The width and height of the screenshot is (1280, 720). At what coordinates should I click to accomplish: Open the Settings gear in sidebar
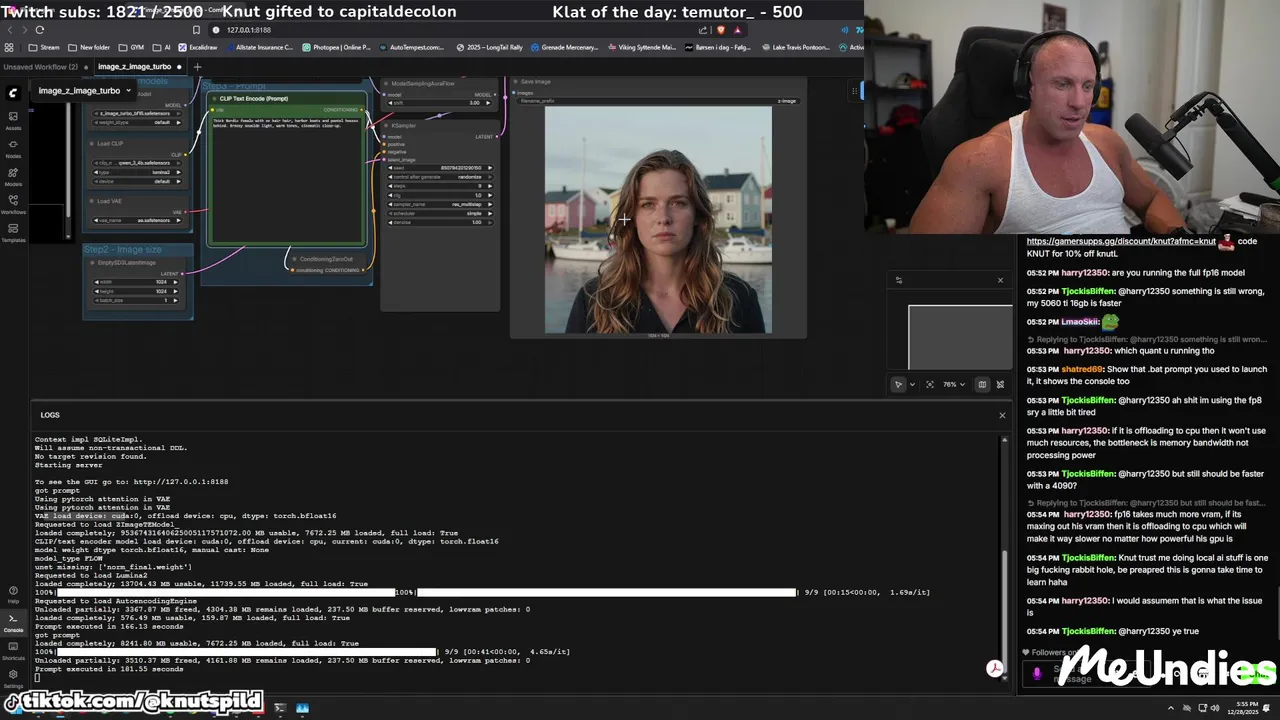(x=13, y=677)
